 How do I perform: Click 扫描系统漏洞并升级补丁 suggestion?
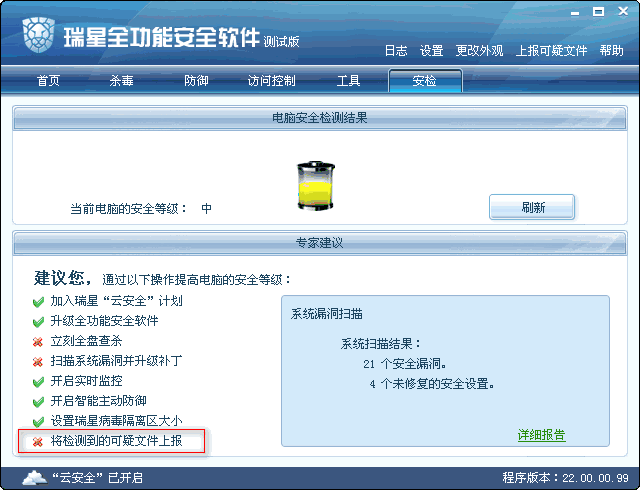pos(116,361)
